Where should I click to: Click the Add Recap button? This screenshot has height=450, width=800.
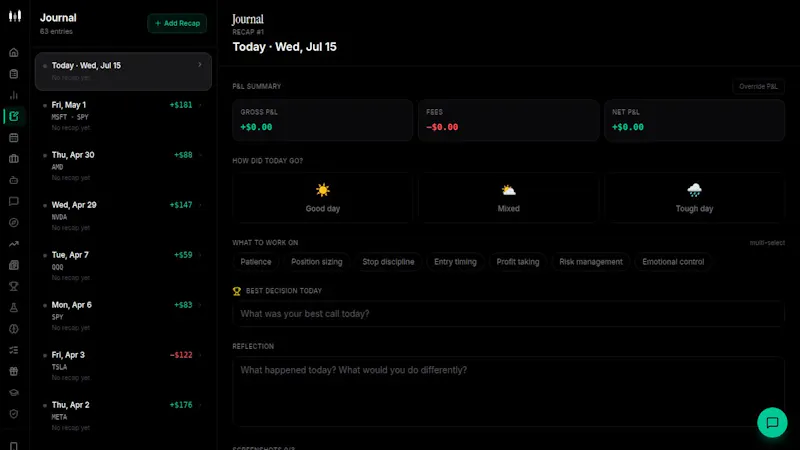pos(177,23)
